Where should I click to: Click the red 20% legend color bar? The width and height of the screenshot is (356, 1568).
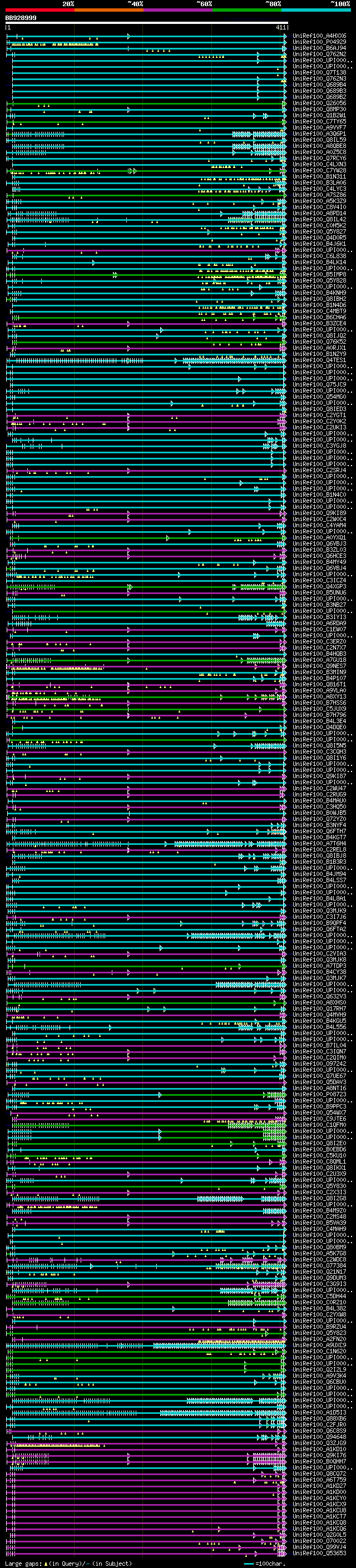point(39,11)
